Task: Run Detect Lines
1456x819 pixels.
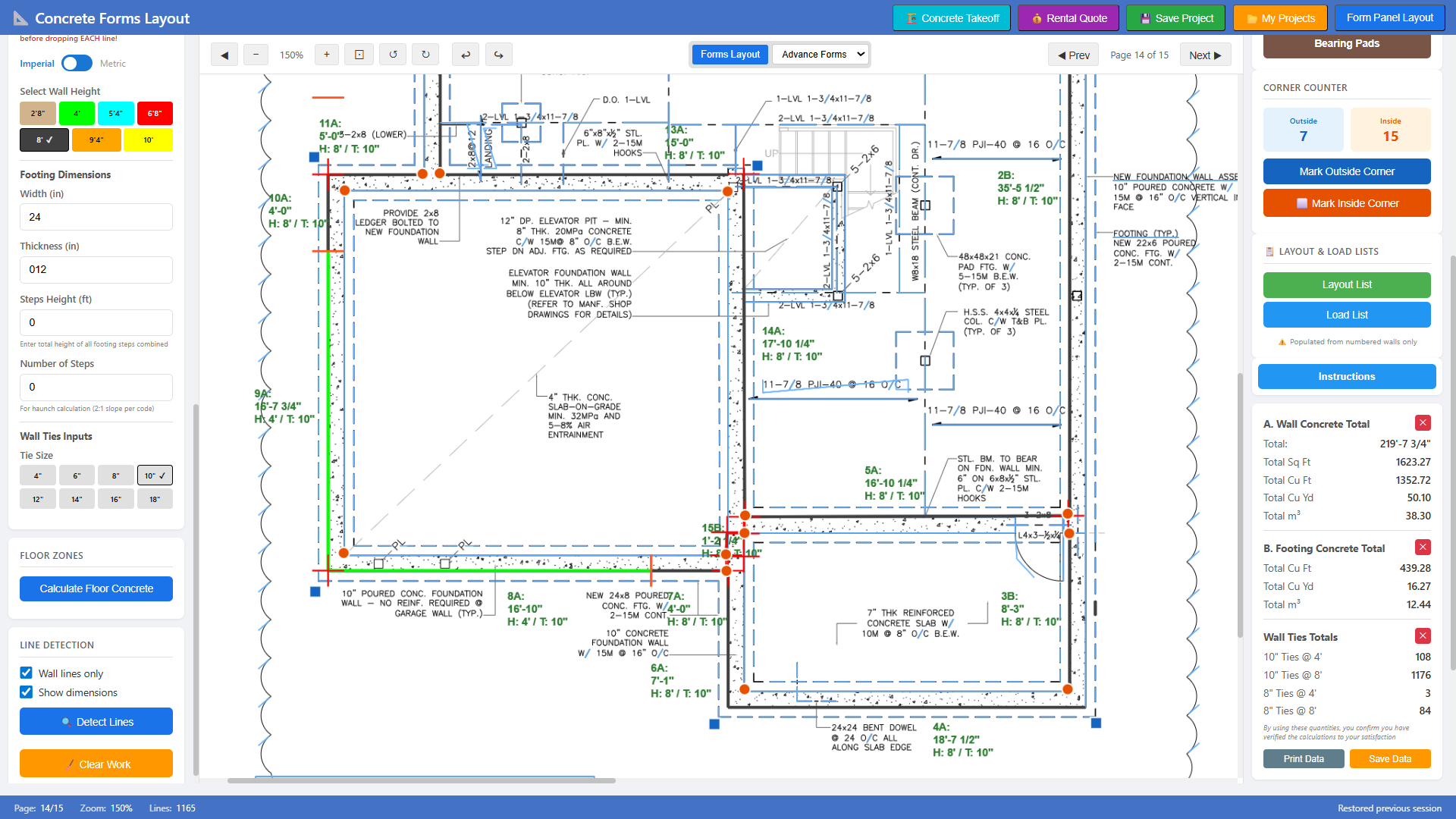Action: click(96, 722)
